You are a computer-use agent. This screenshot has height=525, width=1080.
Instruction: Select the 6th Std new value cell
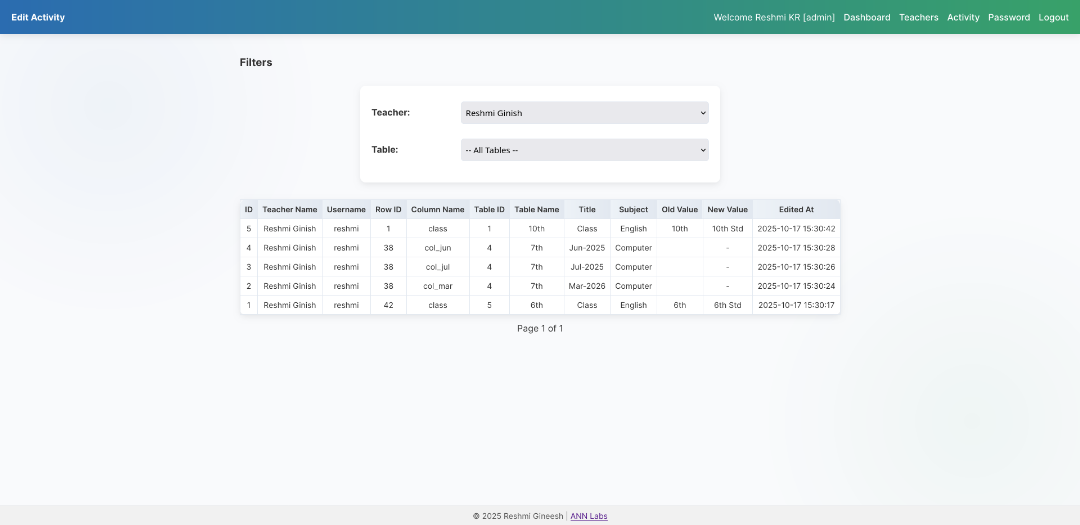click(727, 305)
